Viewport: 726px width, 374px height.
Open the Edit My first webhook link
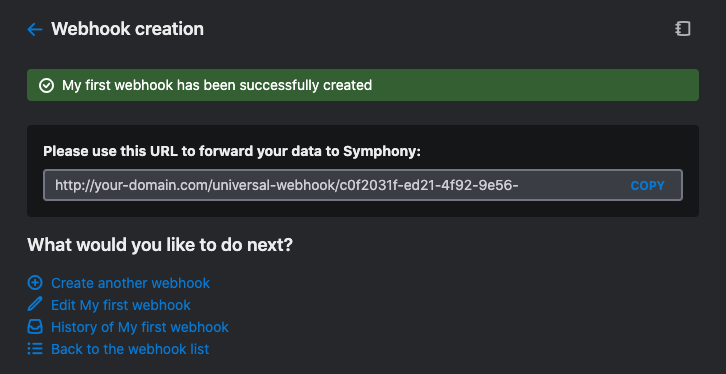click(x=121, y=305)
